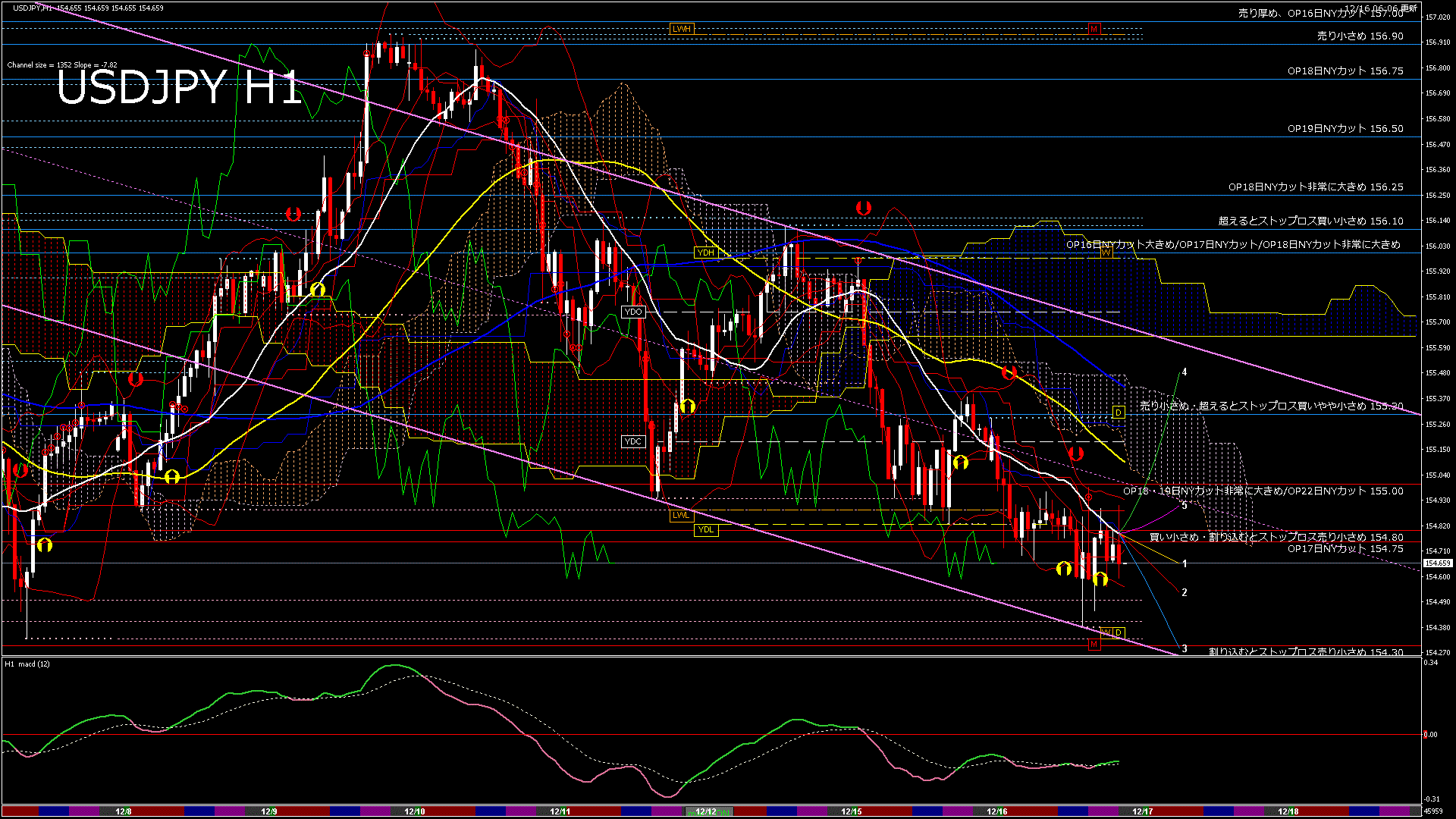Click the YDC yesterday-close label tag
The image size is (1456, 819).
click(632, 441)
